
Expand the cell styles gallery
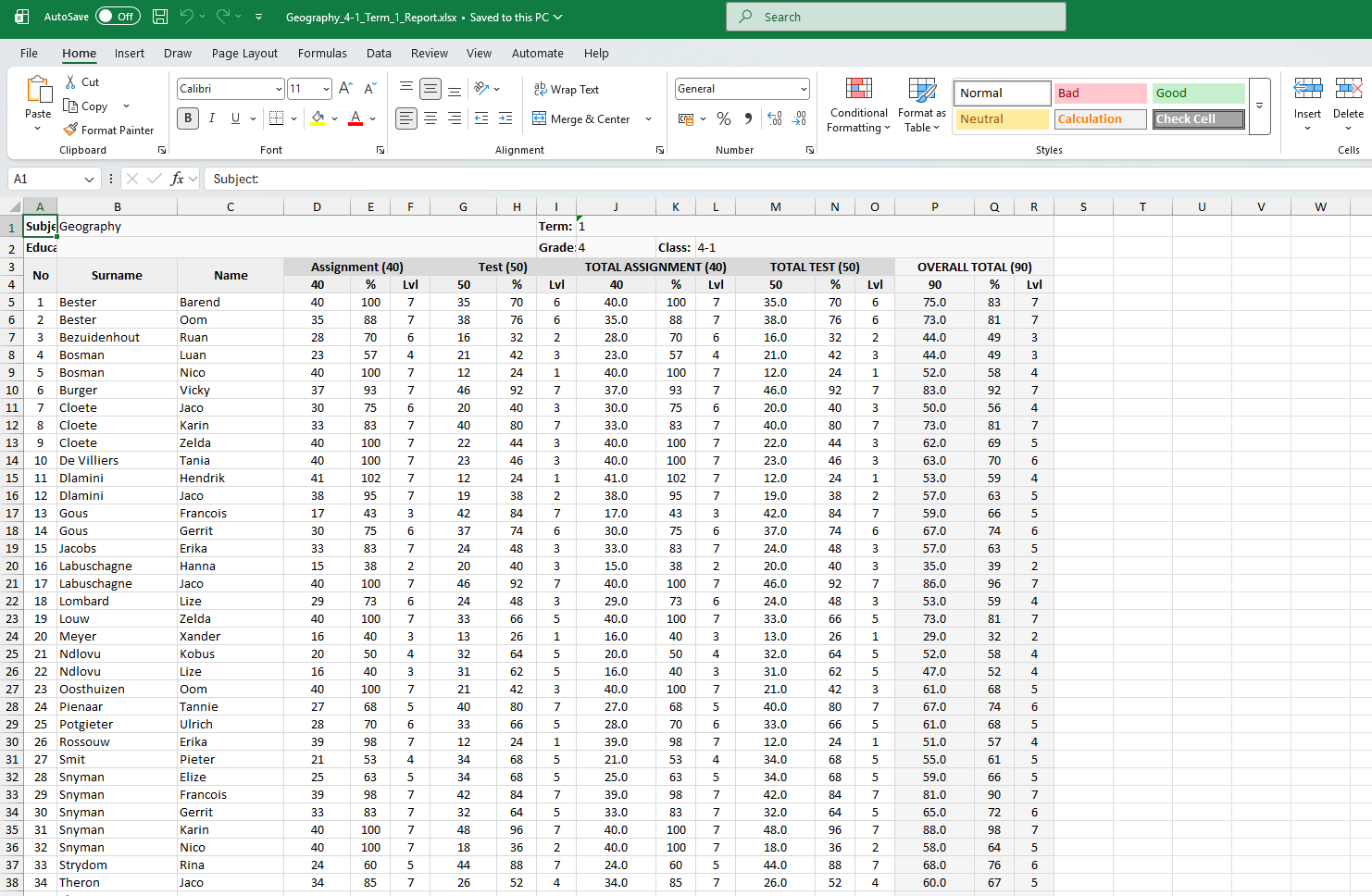tap(1259, 106)
